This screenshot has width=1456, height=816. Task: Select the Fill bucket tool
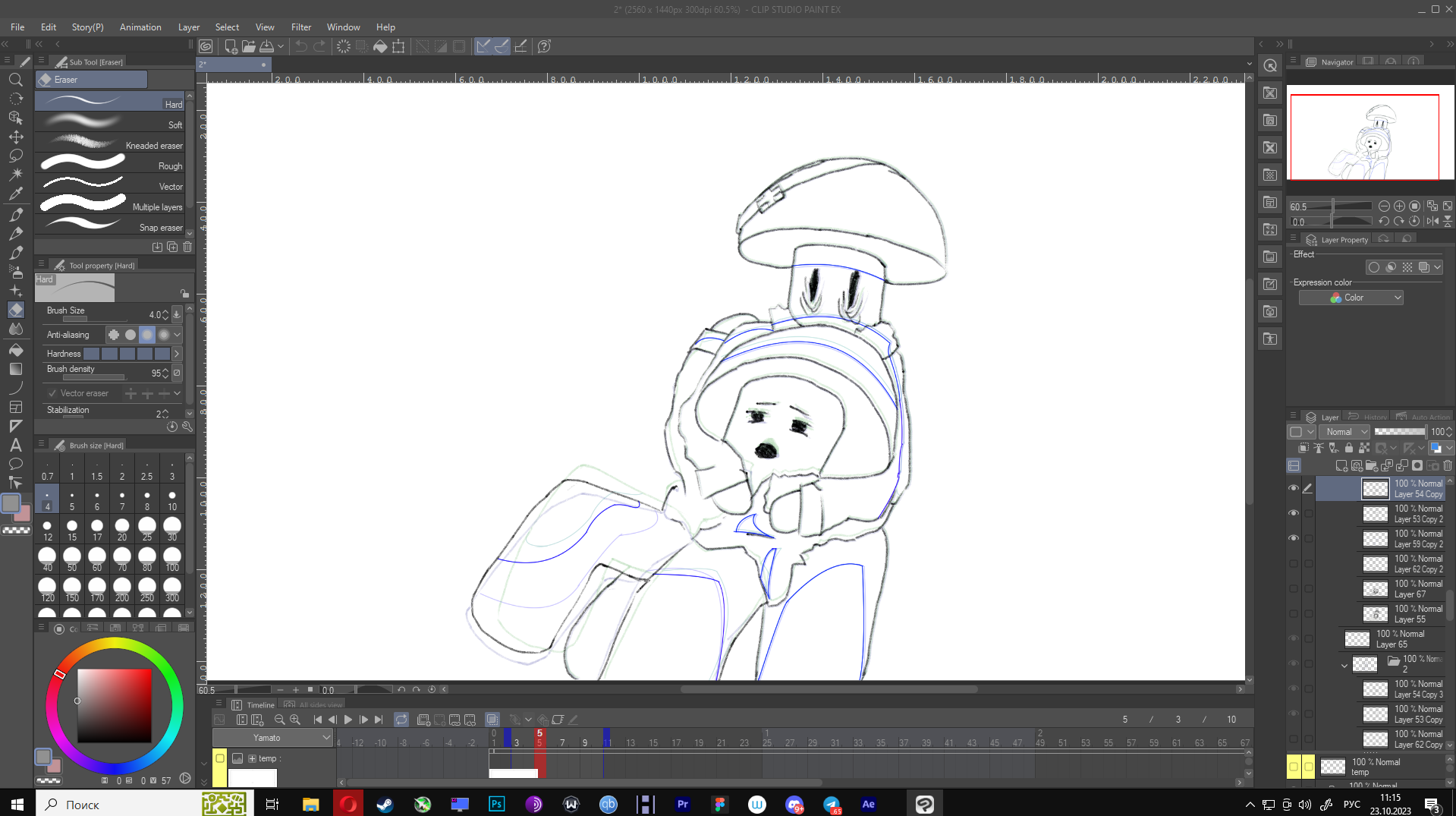coord(15,350)
